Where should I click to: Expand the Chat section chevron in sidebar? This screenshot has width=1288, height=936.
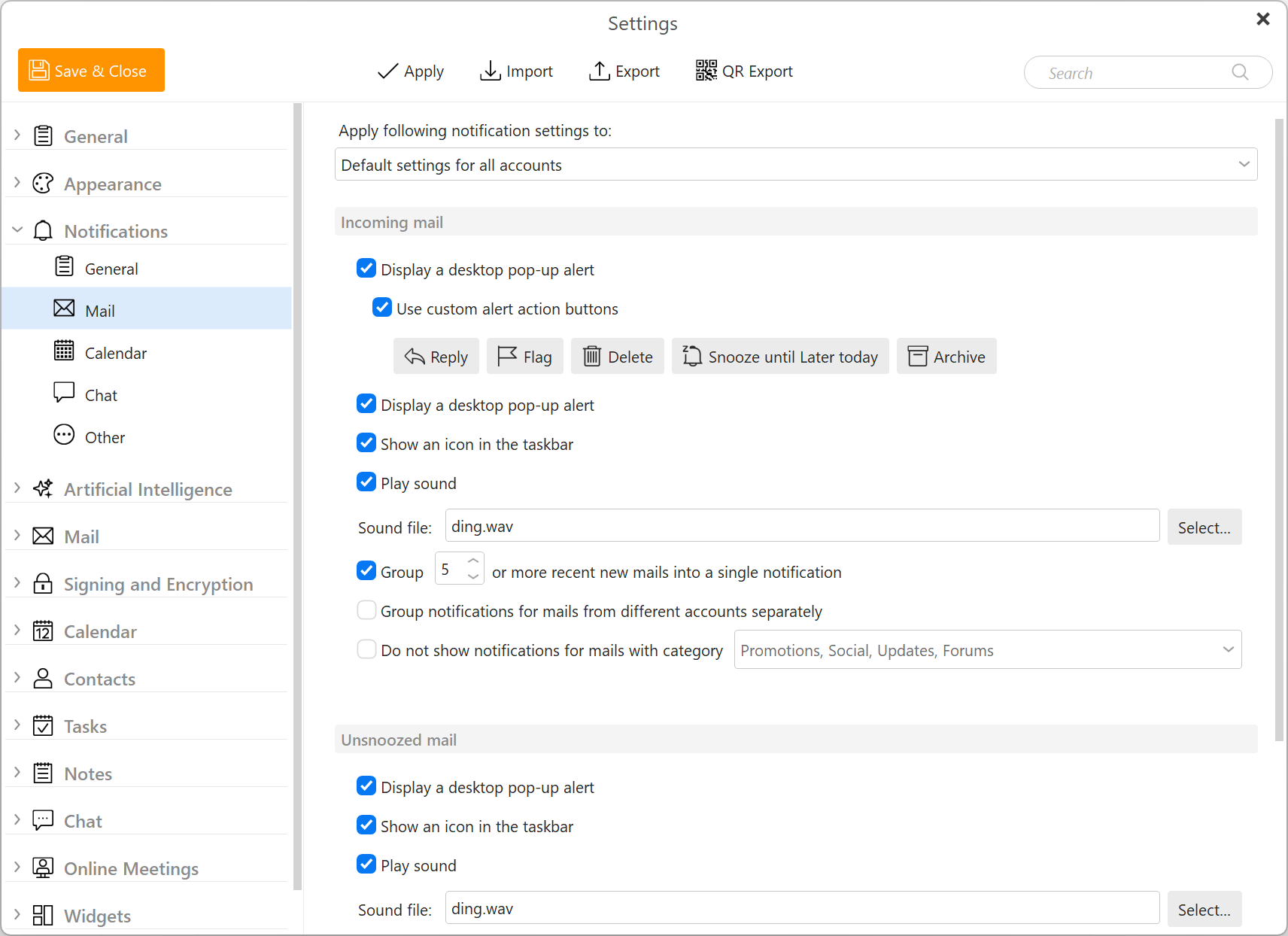(x=17, y=820)
